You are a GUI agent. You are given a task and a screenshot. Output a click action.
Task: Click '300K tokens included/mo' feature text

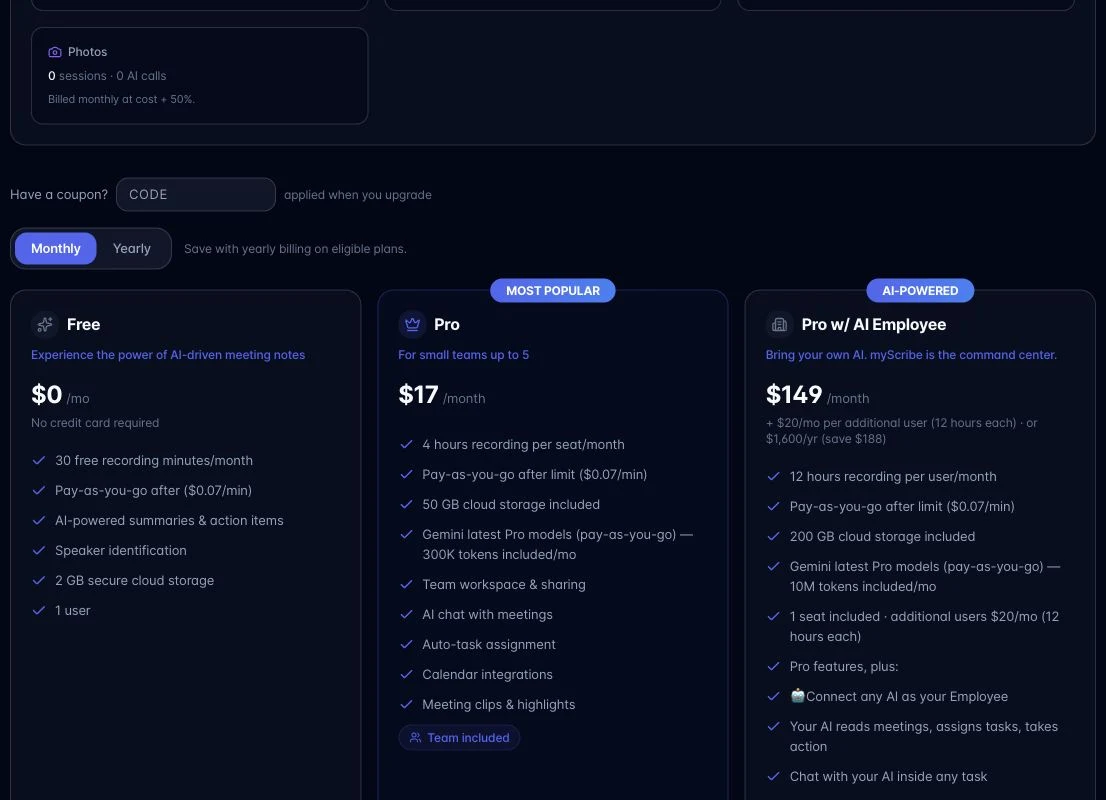coord(499,554)
